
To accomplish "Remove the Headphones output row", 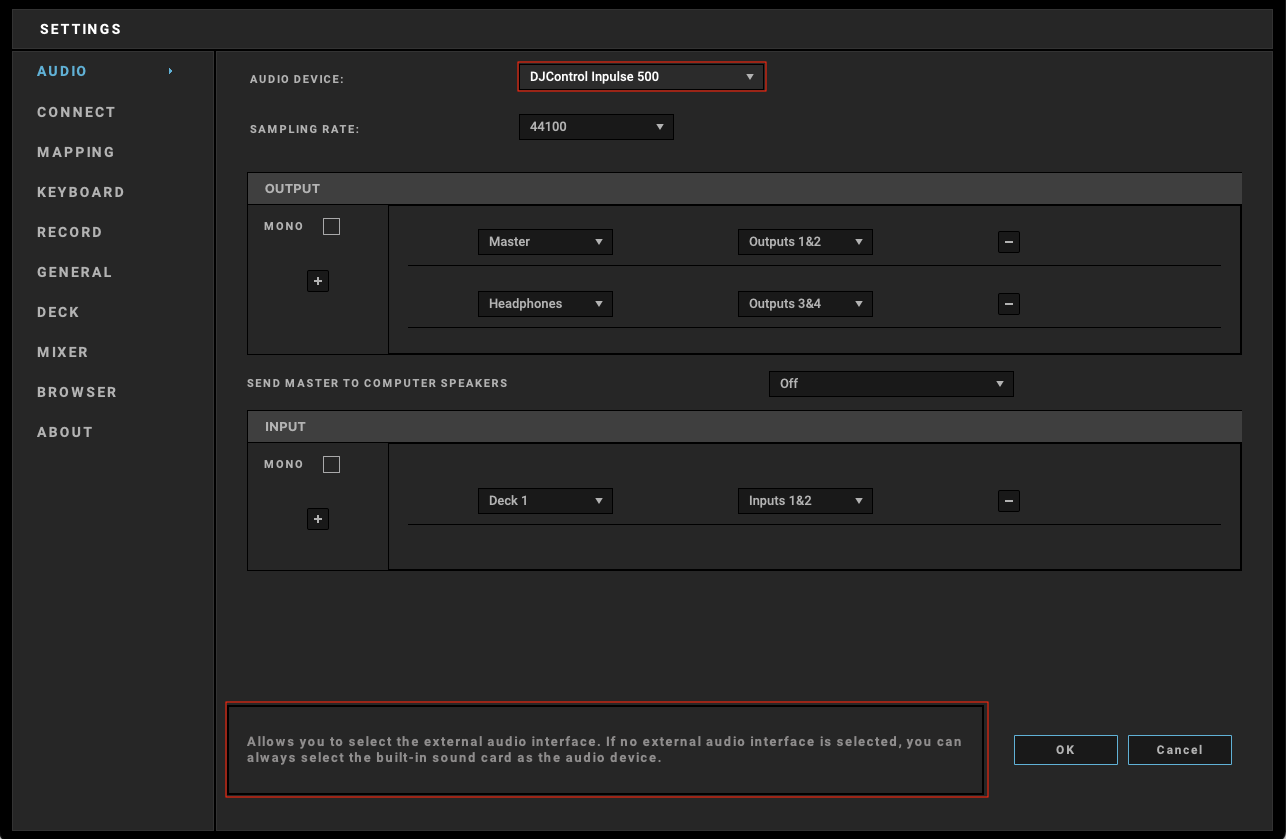I will [1008, 304].
